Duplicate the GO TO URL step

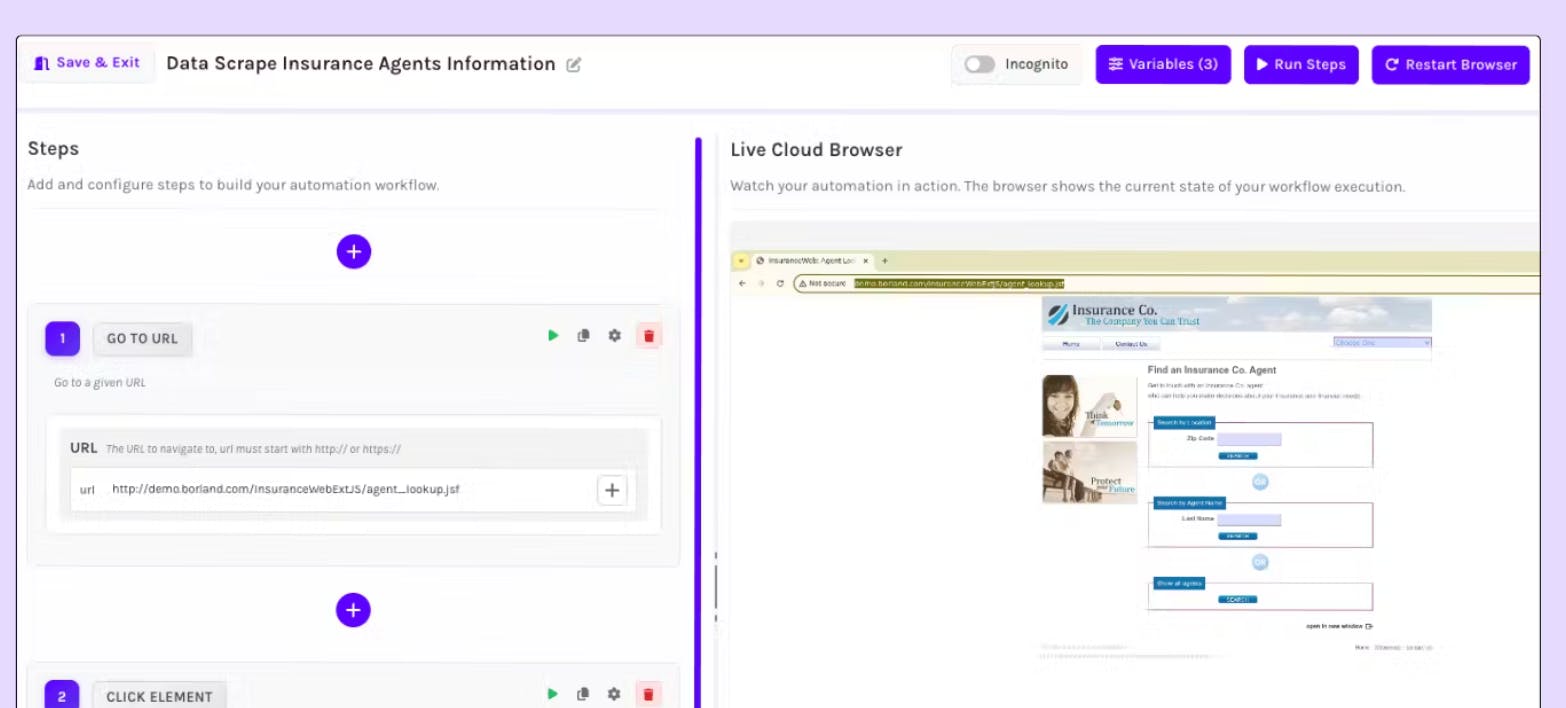tap(583, 336)
